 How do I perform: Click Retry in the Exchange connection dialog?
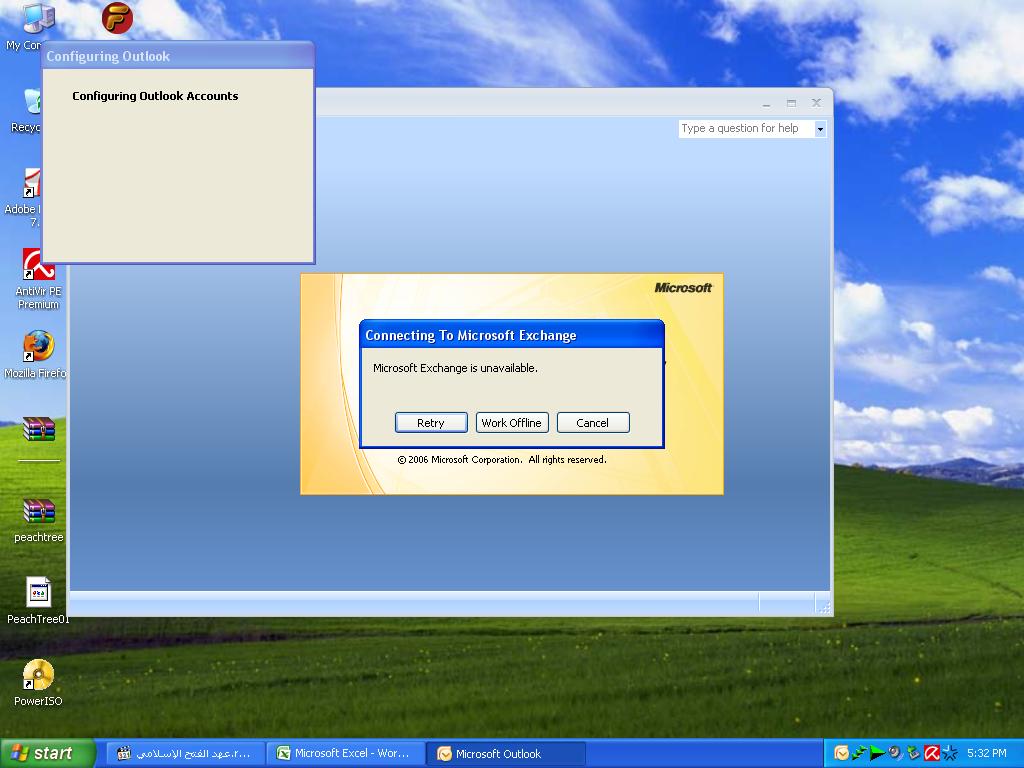coord(431,423)
